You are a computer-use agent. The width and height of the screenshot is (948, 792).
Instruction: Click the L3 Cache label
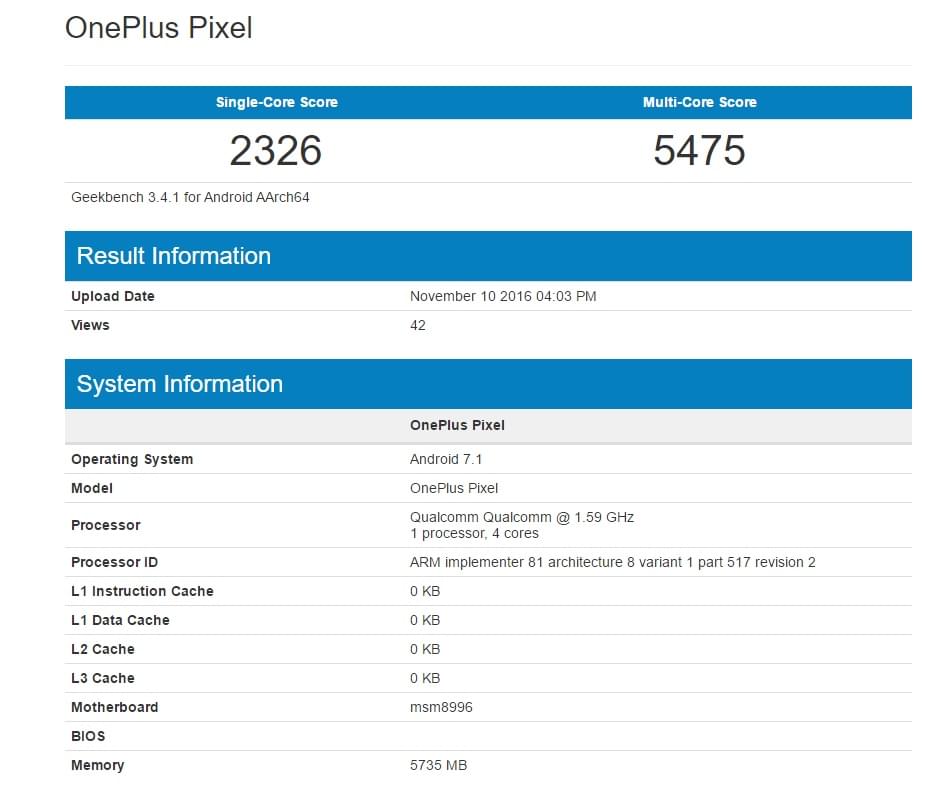tap(103, 678)
